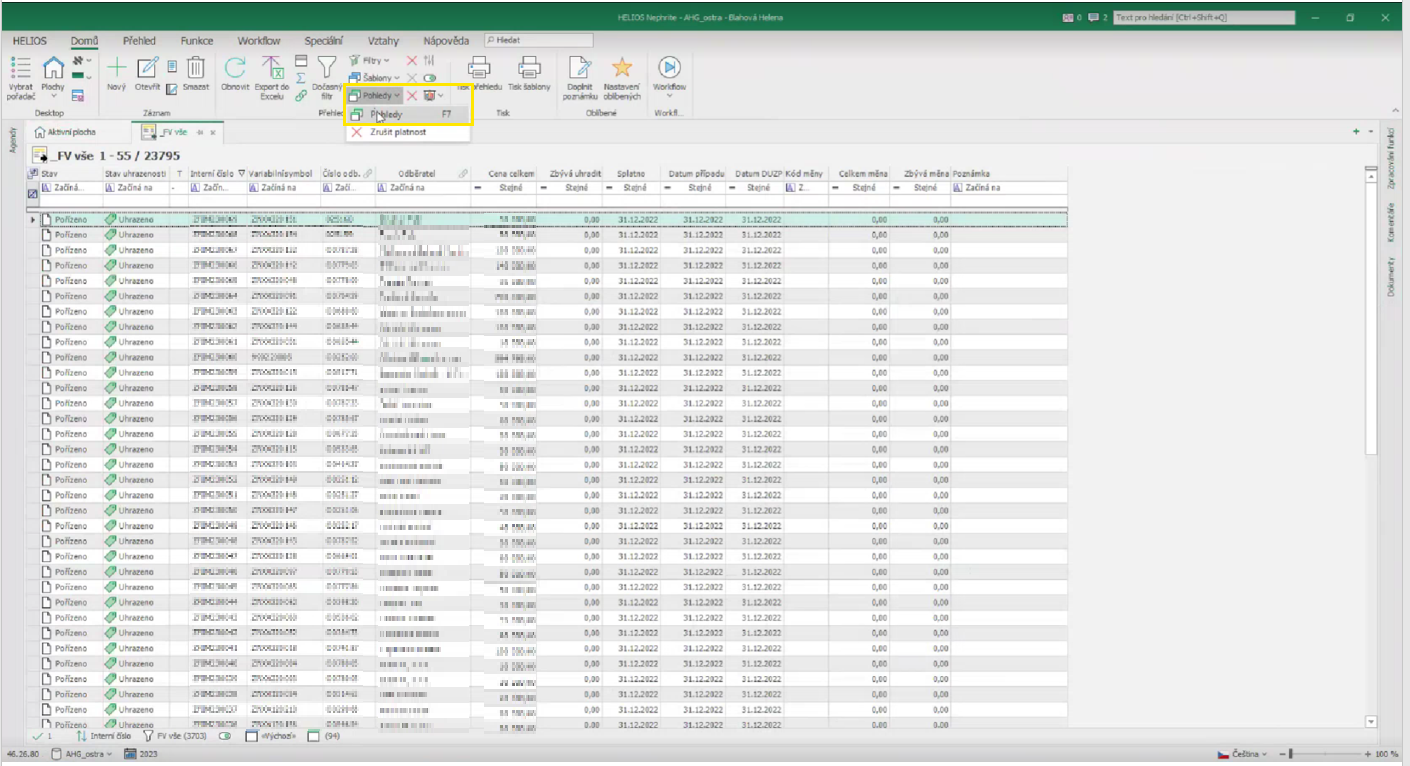Image resolution: width=1410 pixels, height=766 pixels.
Task: Click Export do Excelu icon
Action: click(272, 68)
